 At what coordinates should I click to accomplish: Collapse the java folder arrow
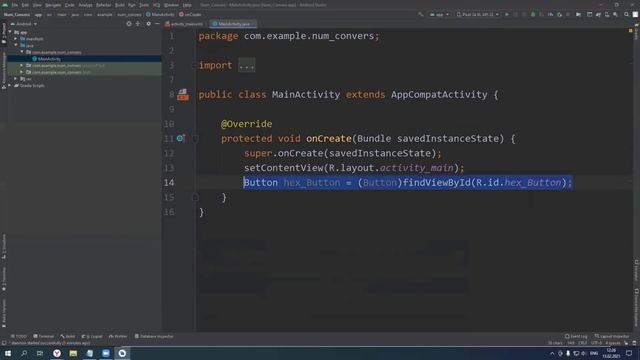tap(16, 45)
